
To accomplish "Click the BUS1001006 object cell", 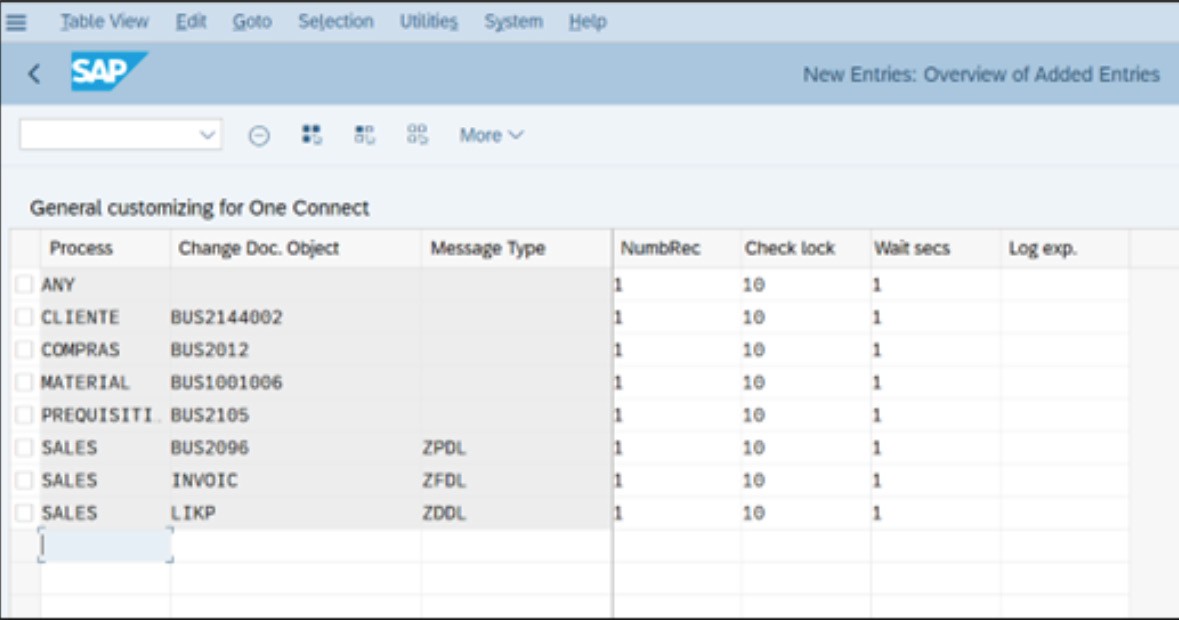I will [296, 383].
